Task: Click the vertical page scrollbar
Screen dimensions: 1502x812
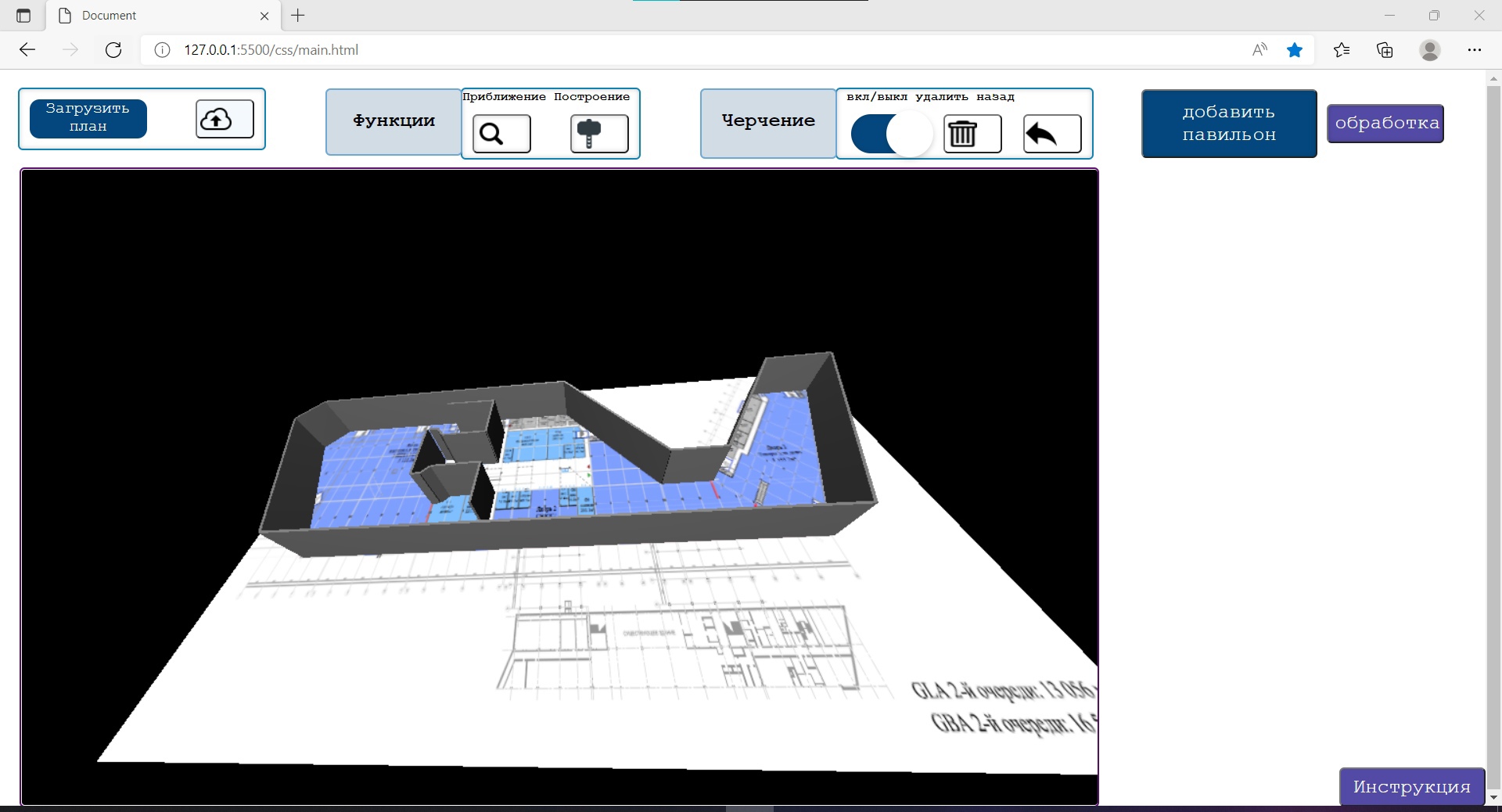Action: click(1493, 391)
